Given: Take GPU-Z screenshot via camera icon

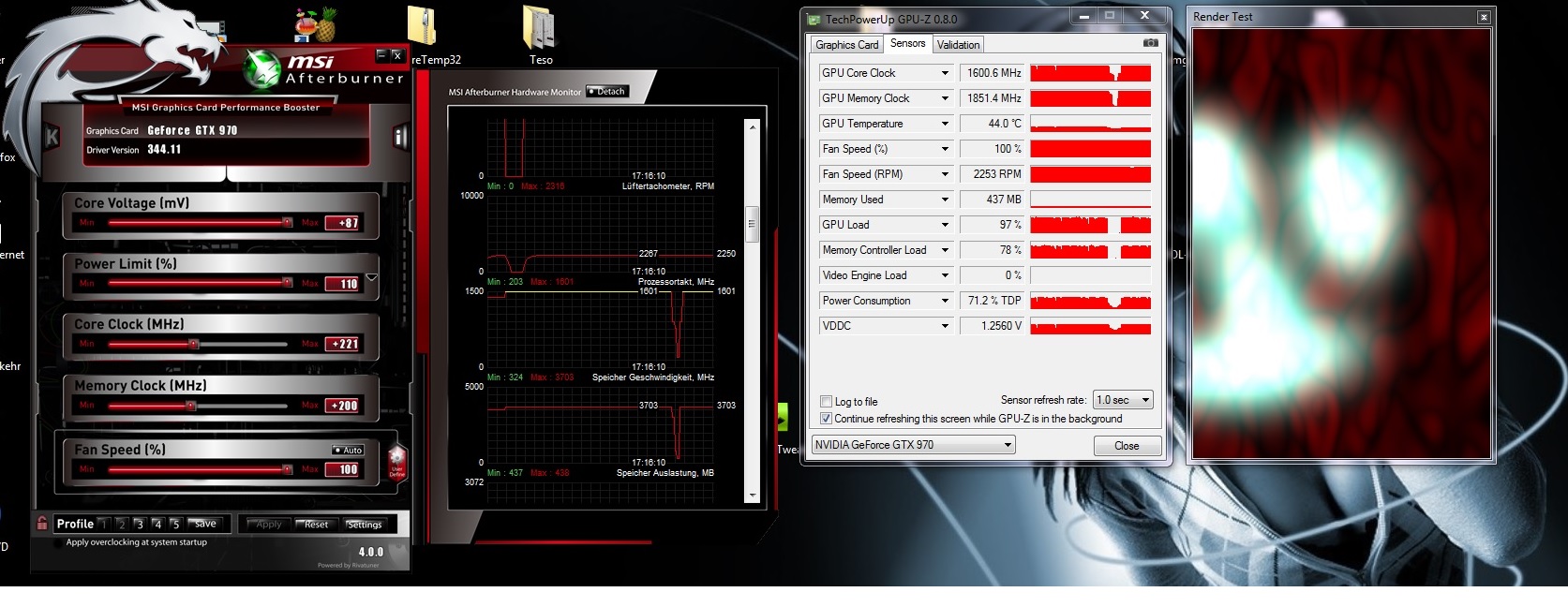Looking at the screenshot, I should click(x=1151, y=43).
